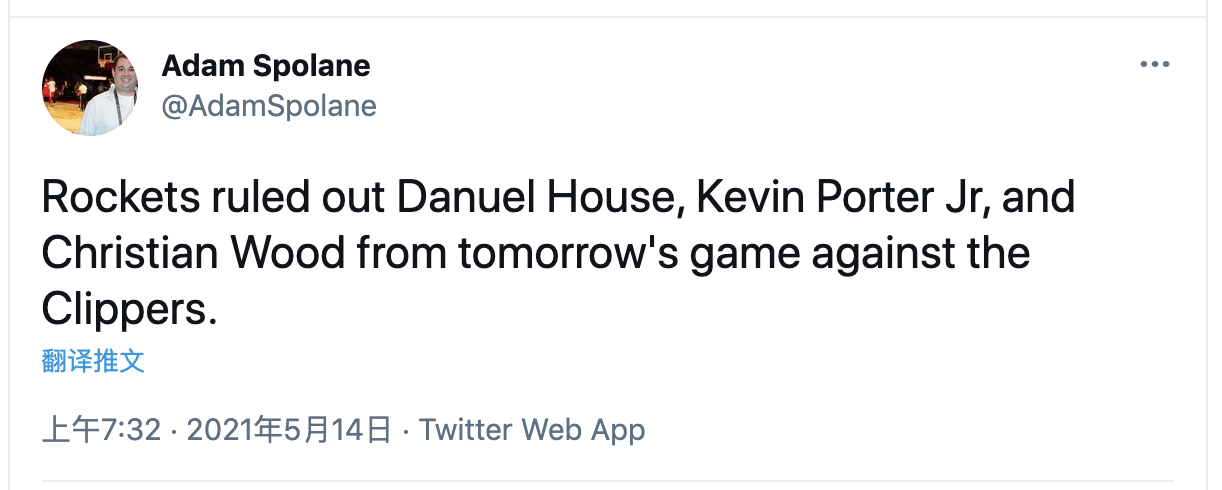
Task: Click the 2021年5月14日 date
Action: pos(288,430)
